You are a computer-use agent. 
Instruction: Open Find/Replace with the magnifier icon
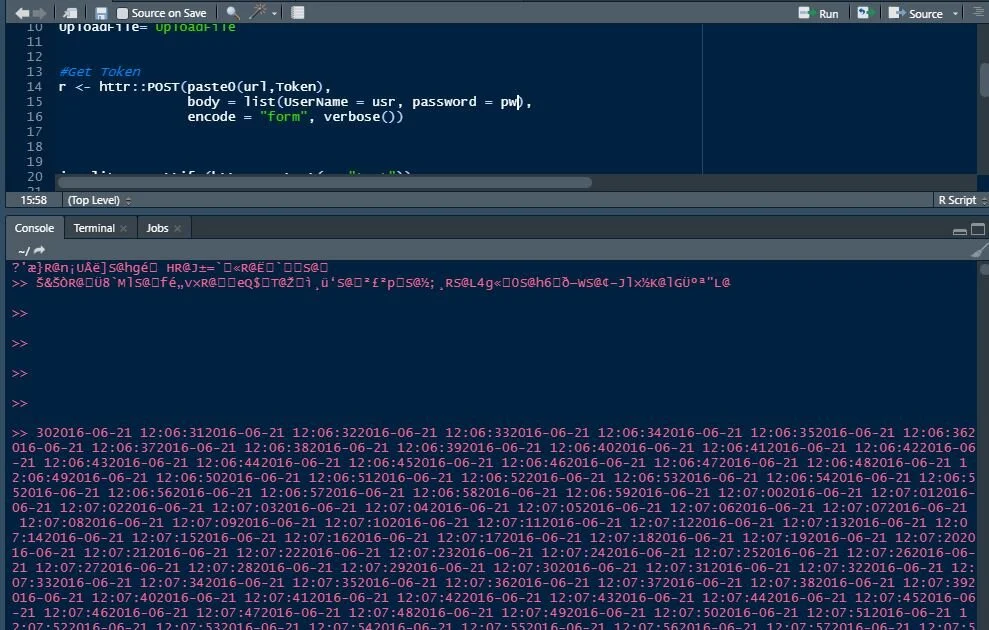click(x=231, y=12)
